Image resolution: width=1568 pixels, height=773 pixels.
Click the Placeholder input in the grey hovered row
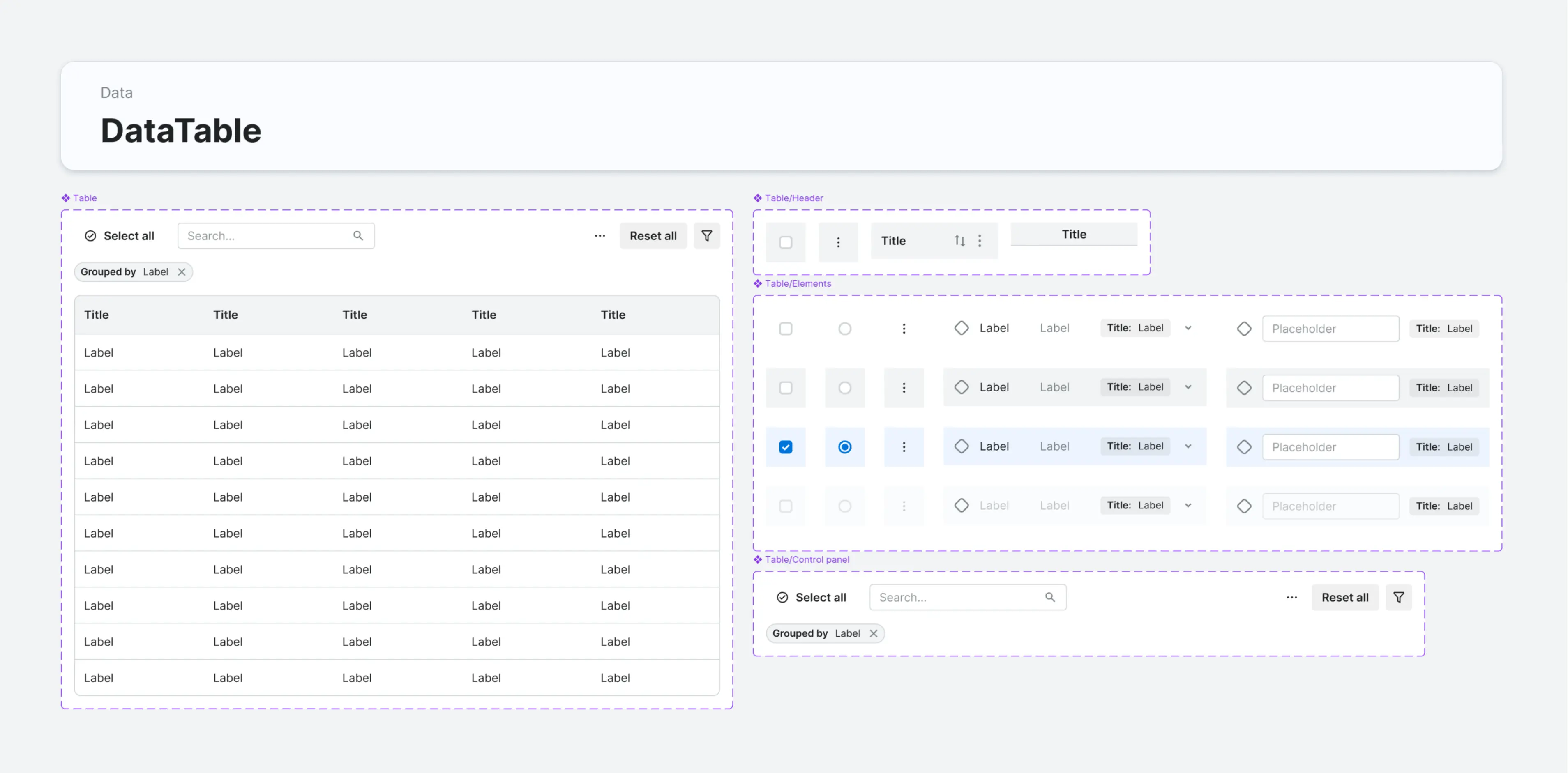point(1330,388)
